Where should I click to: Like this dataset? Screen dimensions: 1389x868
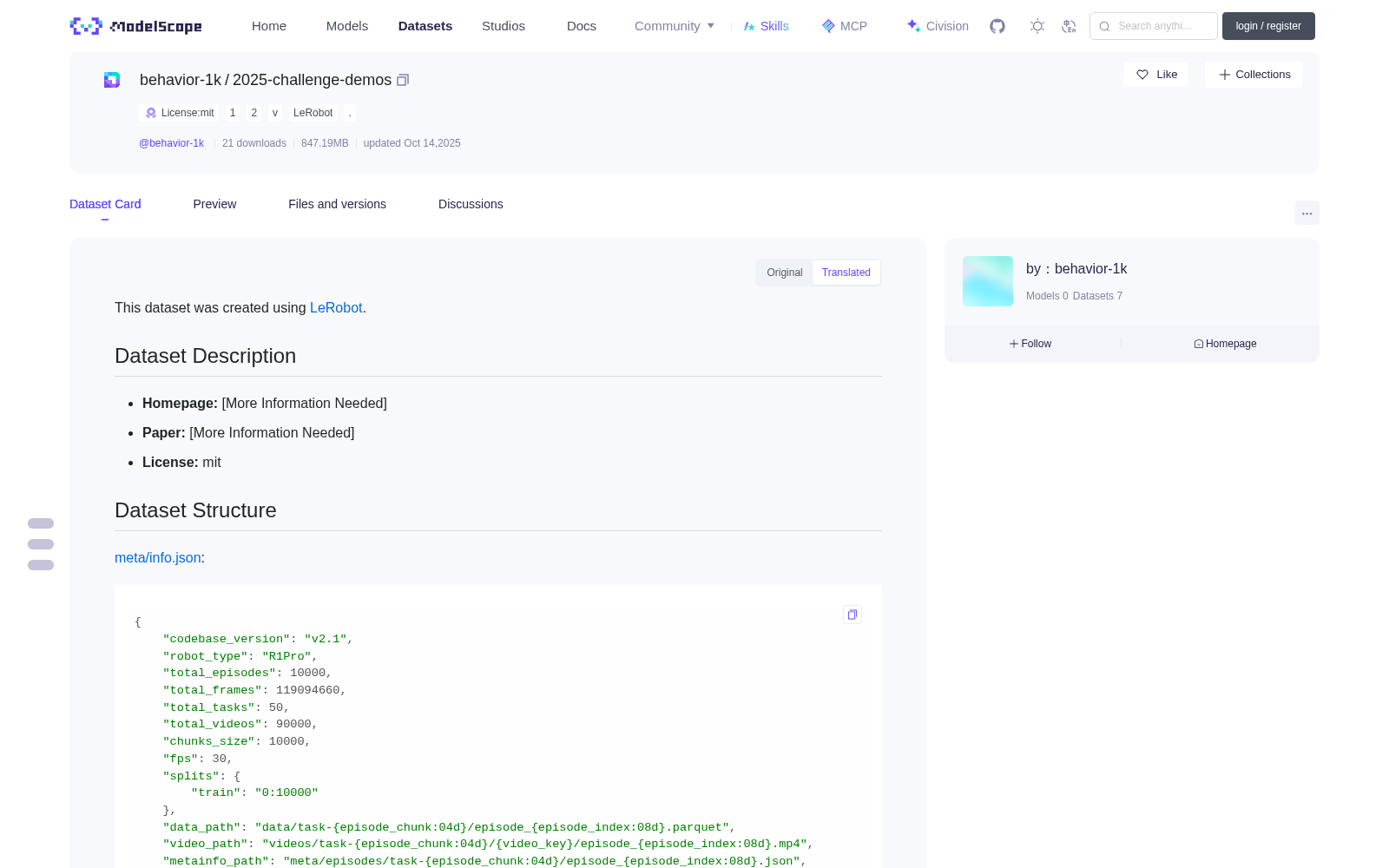pos(1156,75)
